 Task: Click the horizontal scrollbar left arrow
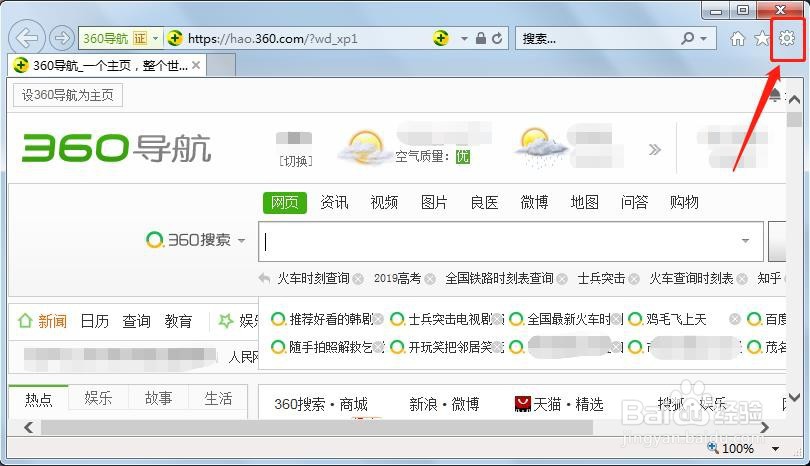[x=29, y=428]
